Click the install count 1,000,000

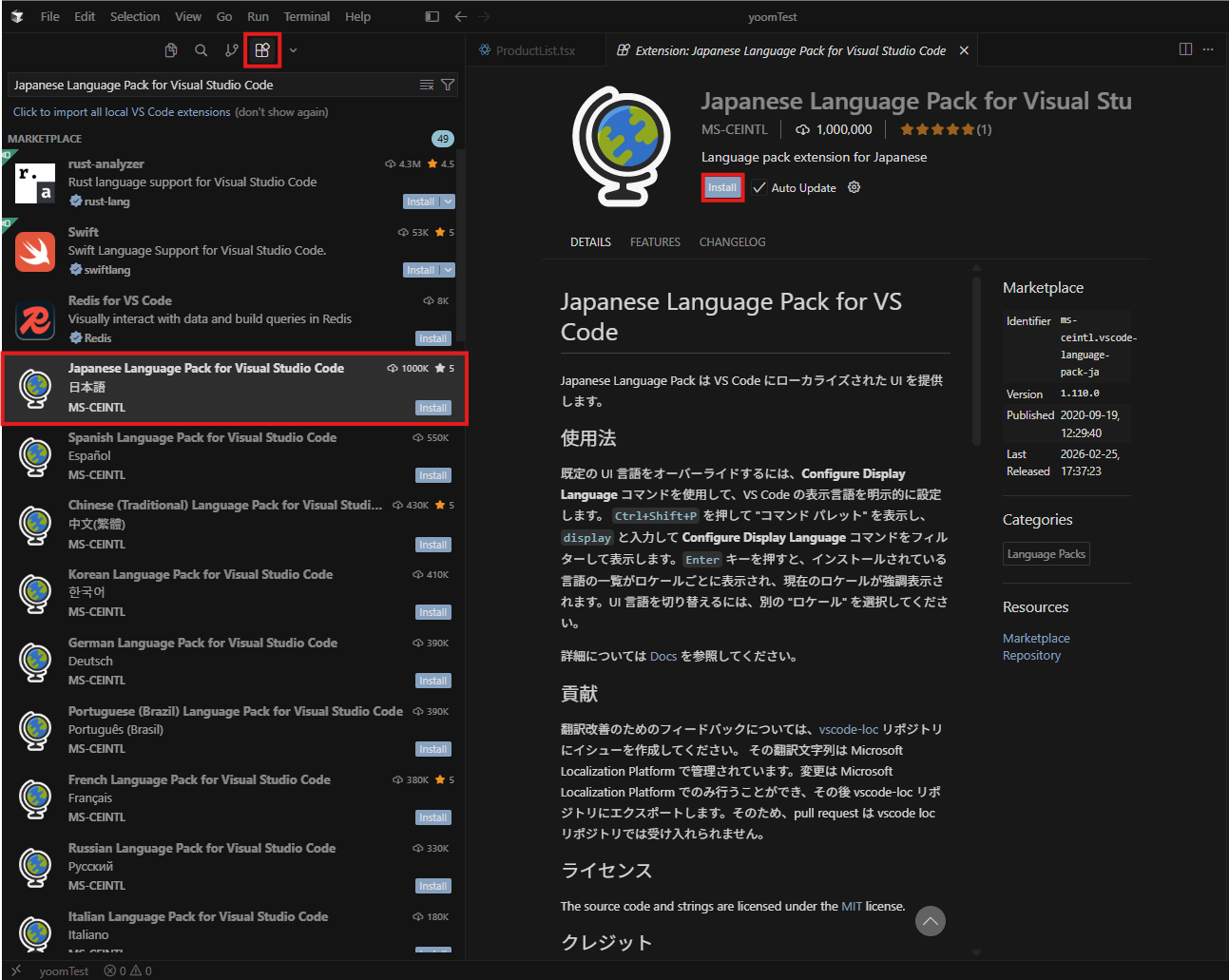[834, 129]
